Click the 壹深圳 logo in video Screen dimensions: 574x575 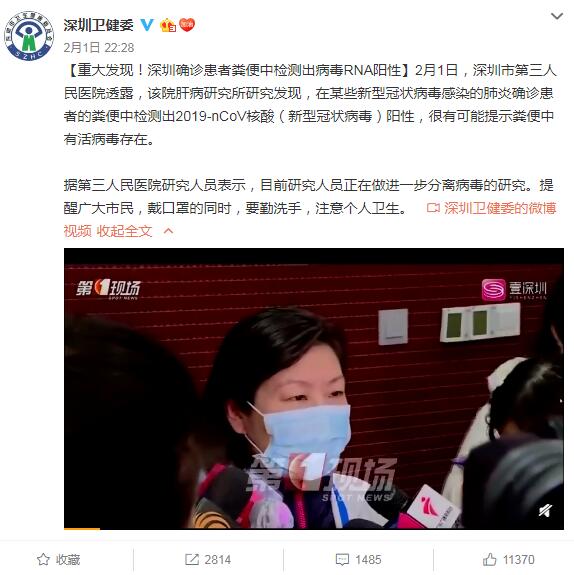click(x=514, y=289)
